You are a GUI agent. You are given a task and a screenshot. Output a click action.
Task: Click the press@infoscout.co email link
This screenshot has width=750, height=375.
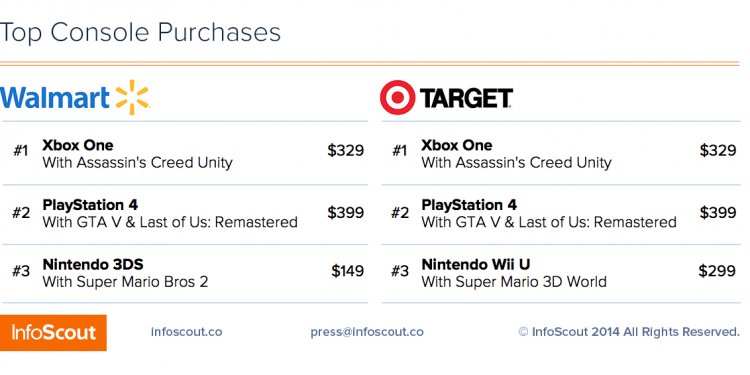tap(367, 332)
